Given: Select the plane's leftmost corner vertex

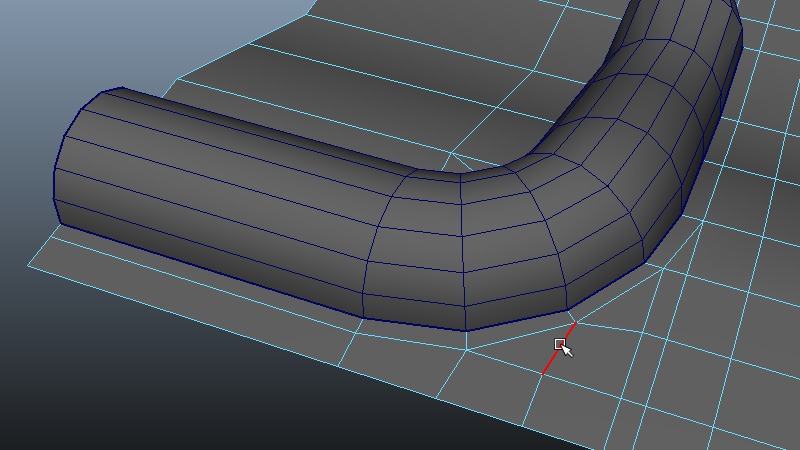Looking at the screenshot, I should [29, 269].
